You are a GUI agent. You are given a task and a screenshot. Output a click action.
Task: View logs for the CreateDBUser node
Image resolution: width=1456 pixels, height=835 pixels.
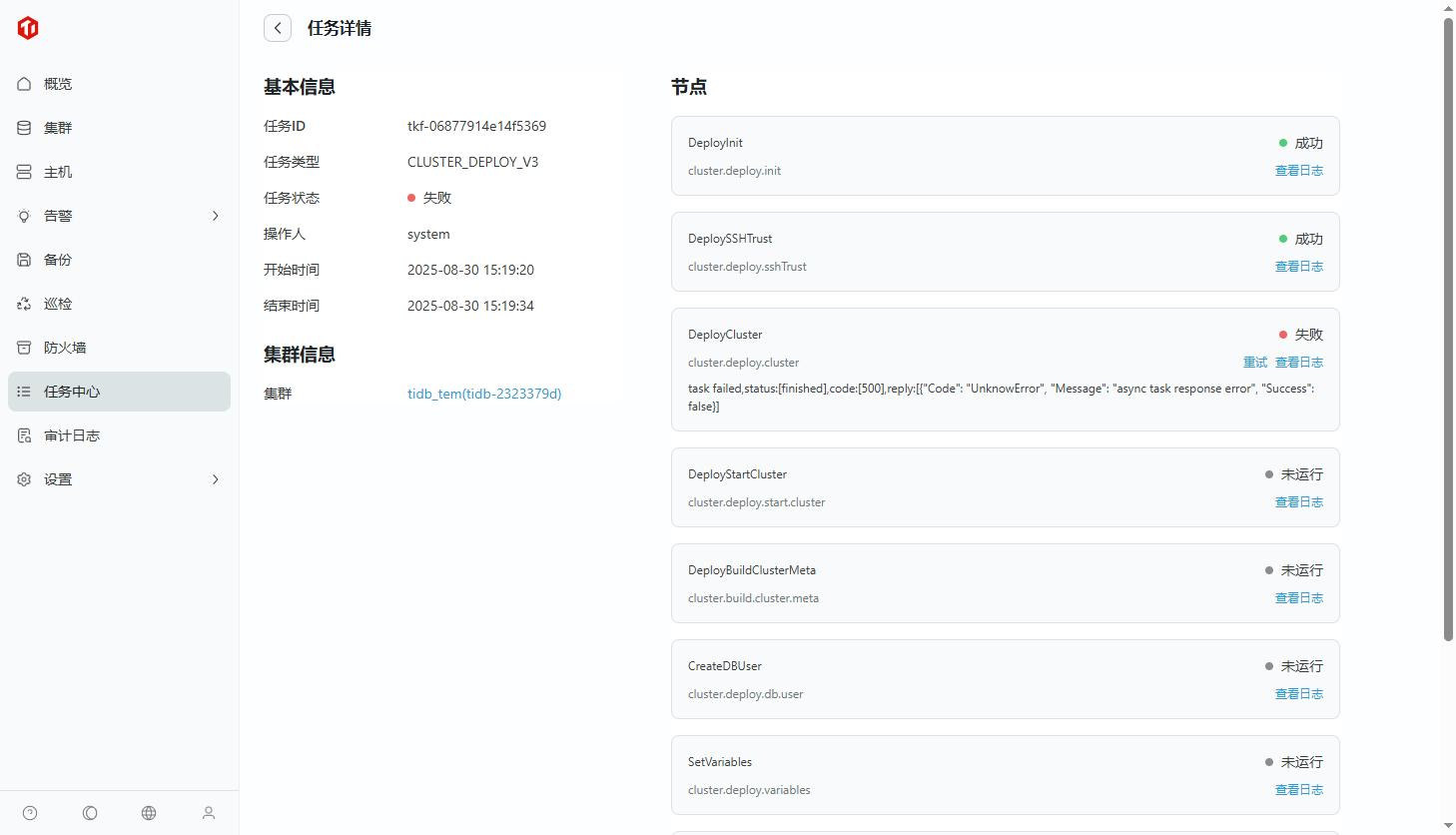1298,694
